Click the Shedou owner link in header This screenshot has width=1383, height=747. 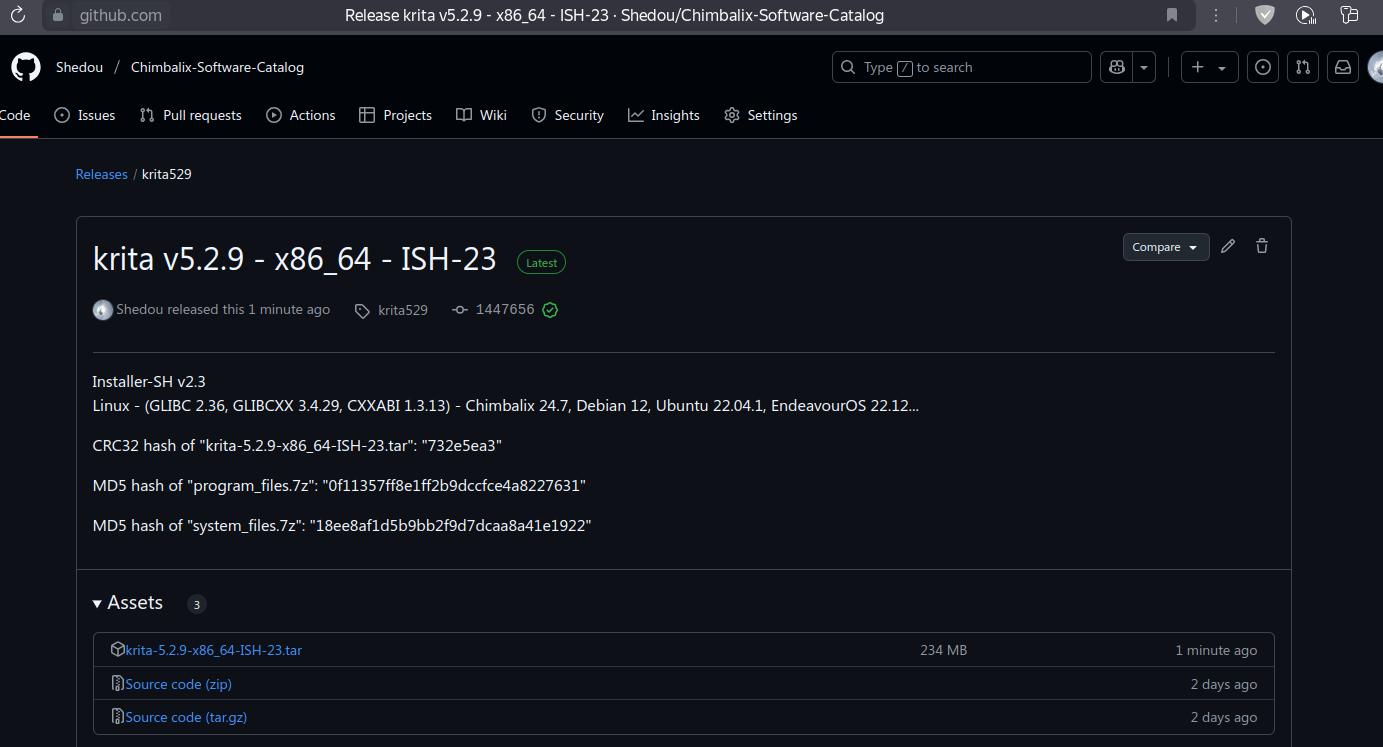click(x=79, y=67)
